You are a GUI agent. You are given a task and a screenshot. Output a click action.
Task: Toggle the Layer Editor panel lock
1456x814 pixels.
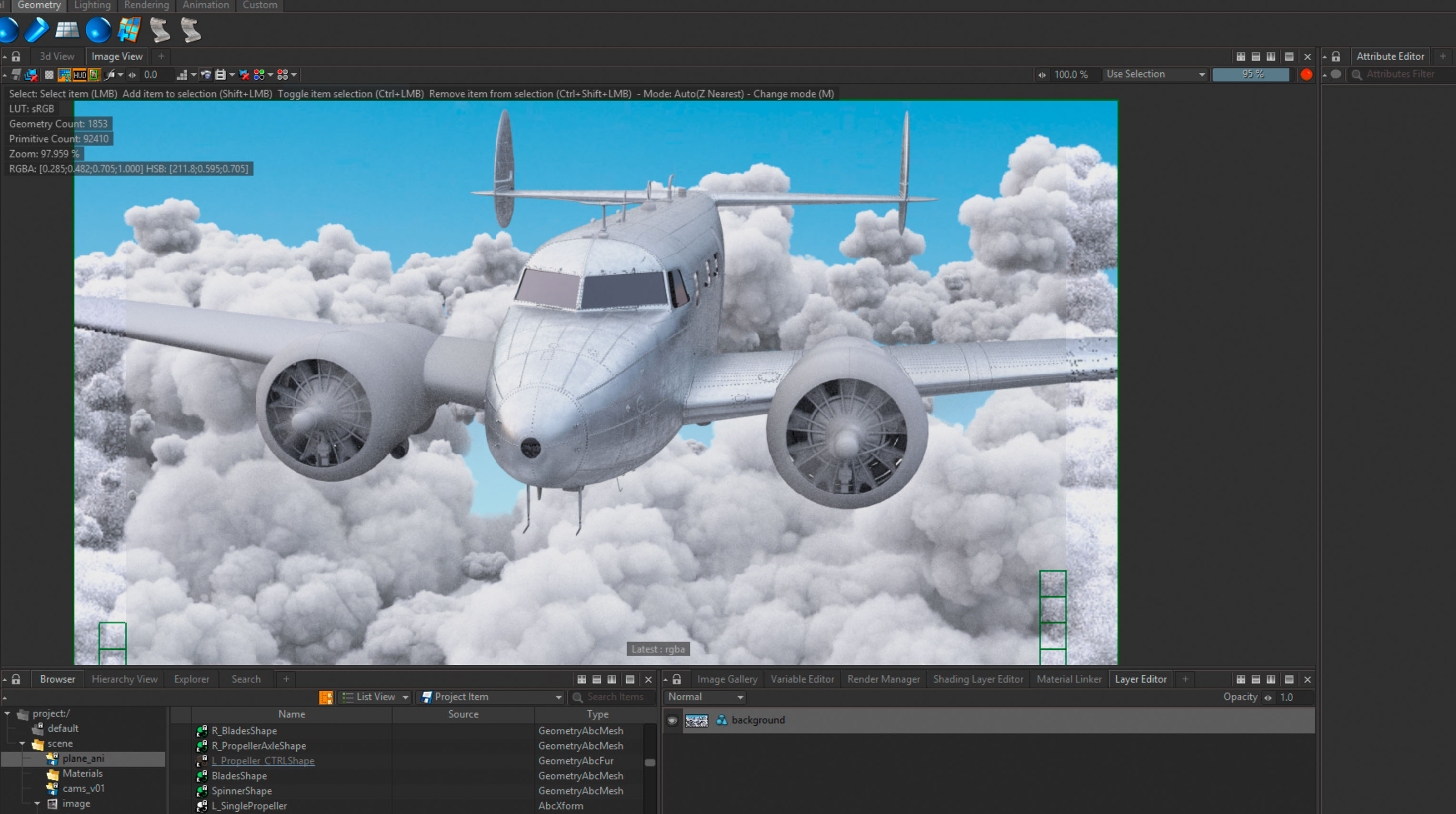click(677, 680)
